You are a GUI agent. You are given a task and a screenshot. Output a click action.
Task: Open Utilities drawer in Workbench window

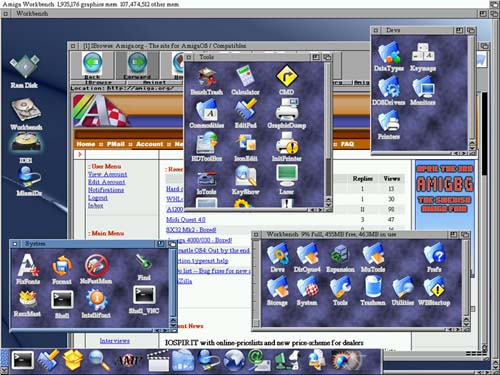(403, 292)
